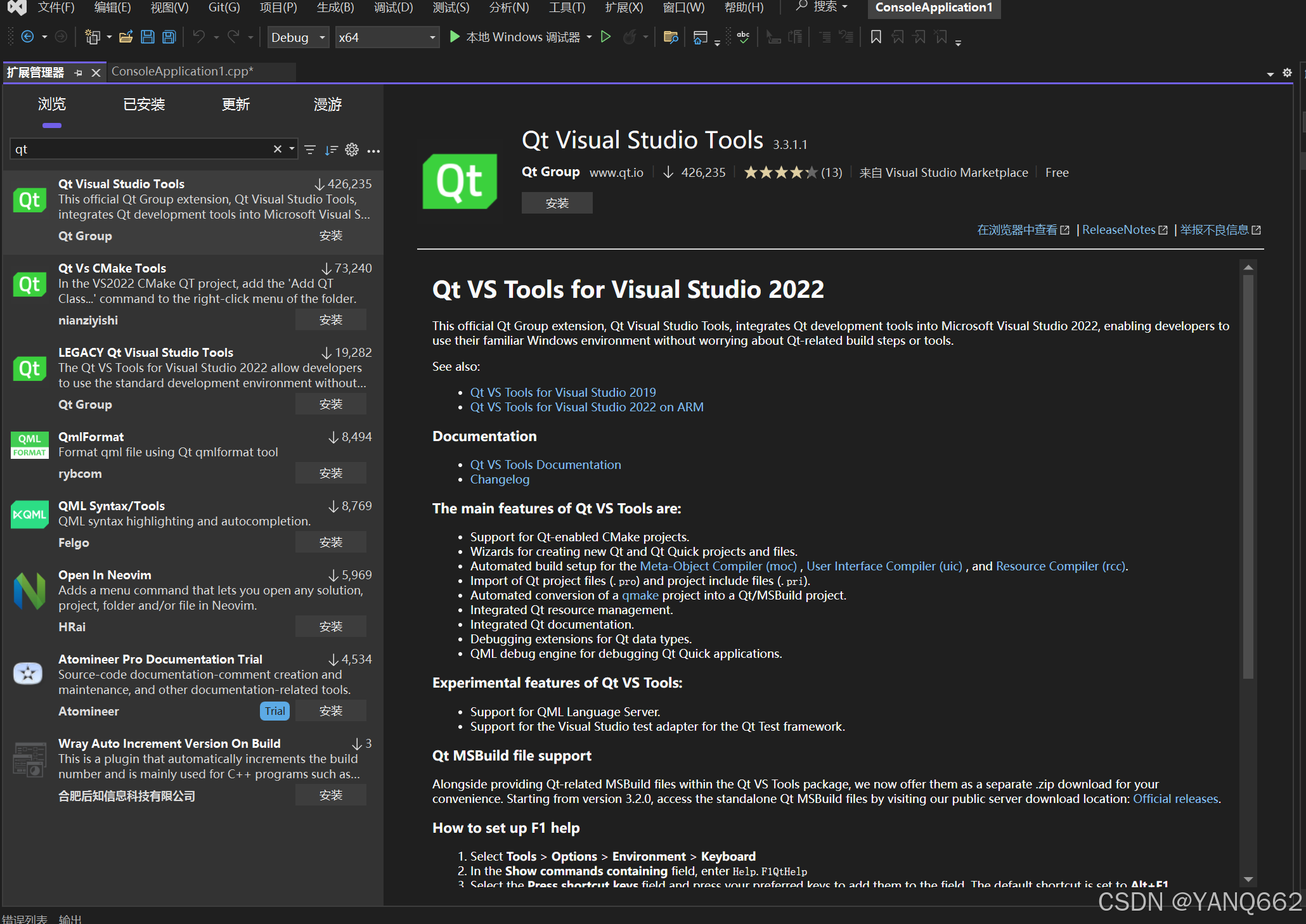Click the previous bookmark icon
Image resolution: width=1306 pixels, height=924 pixels.
click(898, 37)
